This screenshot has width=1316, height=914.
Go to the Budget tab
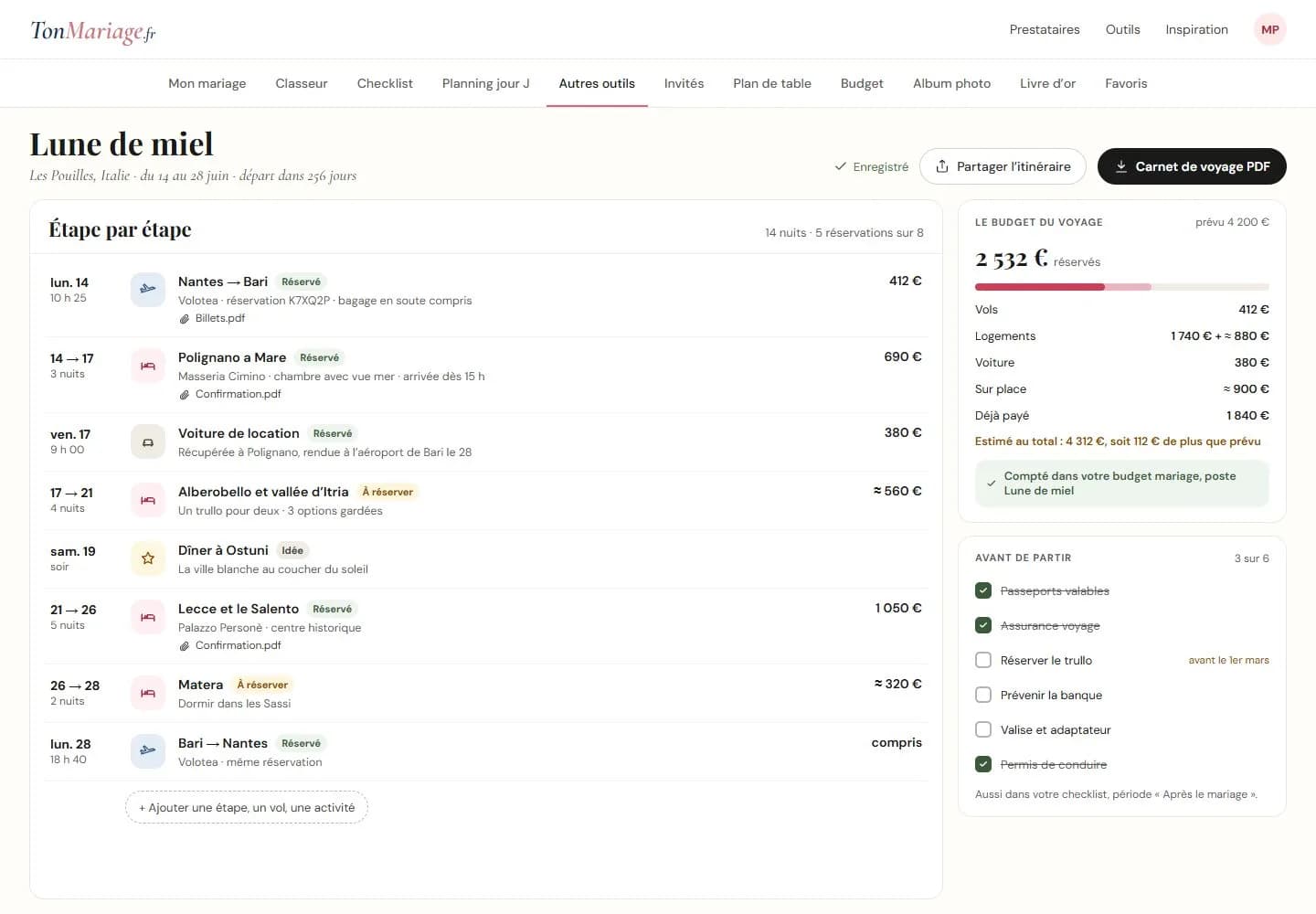pyautogui.click(x=862, y=83)
